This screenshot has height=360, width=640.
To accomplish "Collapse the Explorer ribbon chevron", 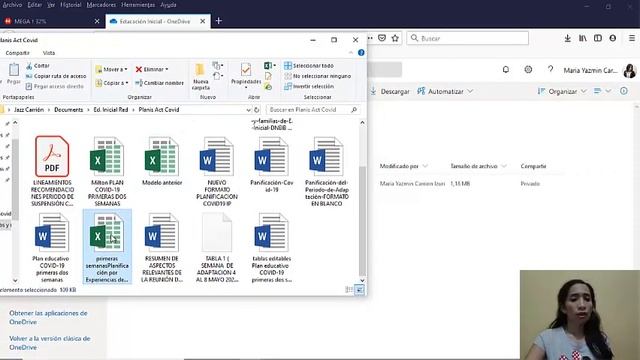I will tap(351, 53).
